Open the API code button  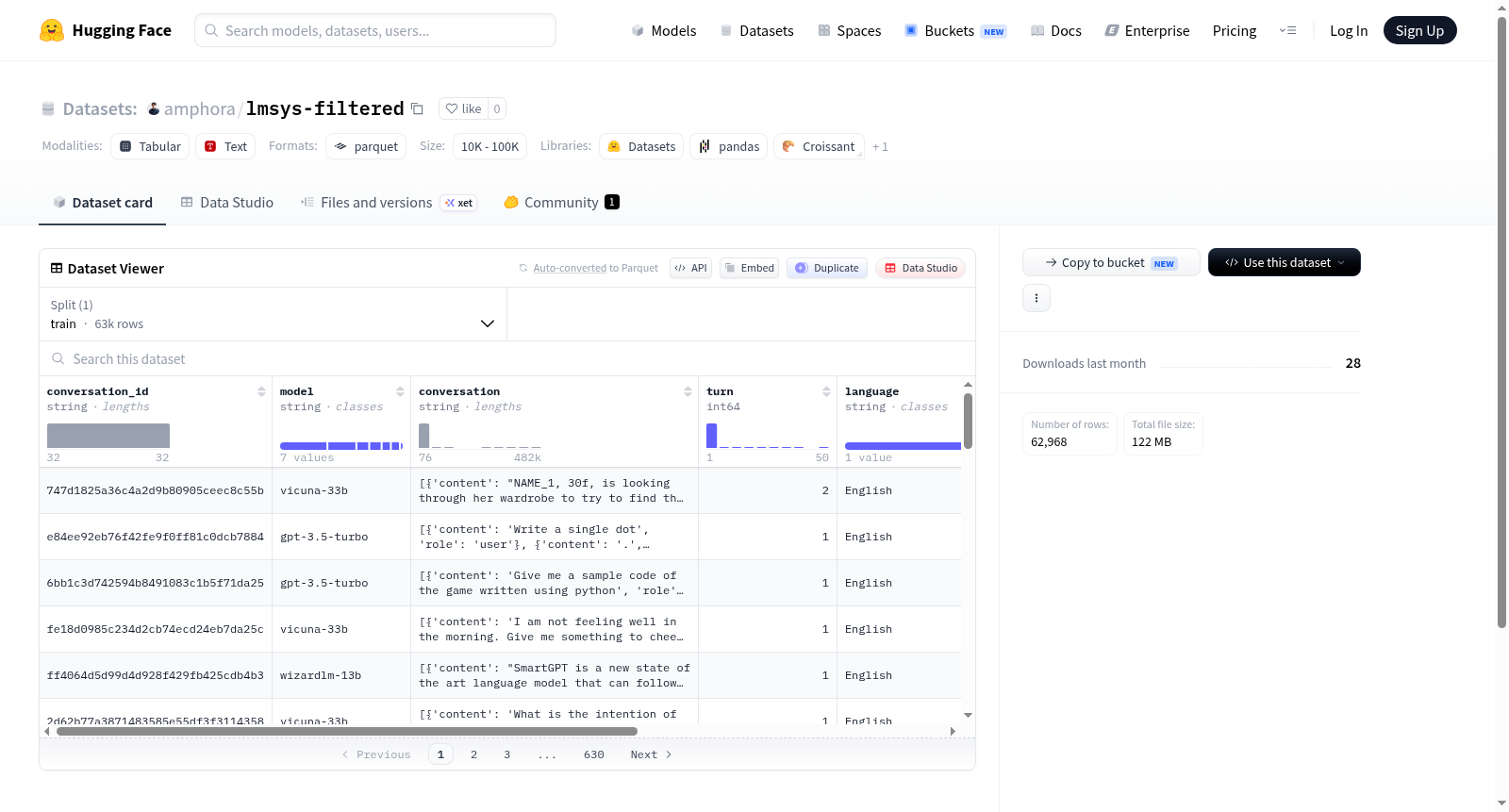pyautogui.click(x=690, y=268)
